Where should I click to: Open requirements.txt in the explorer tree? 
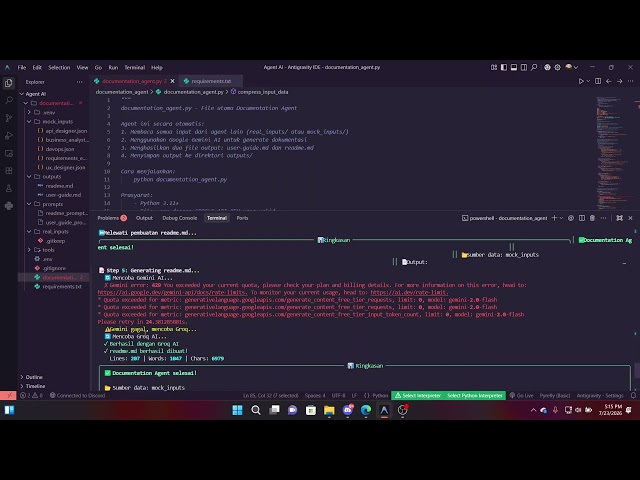coord(58,287)
